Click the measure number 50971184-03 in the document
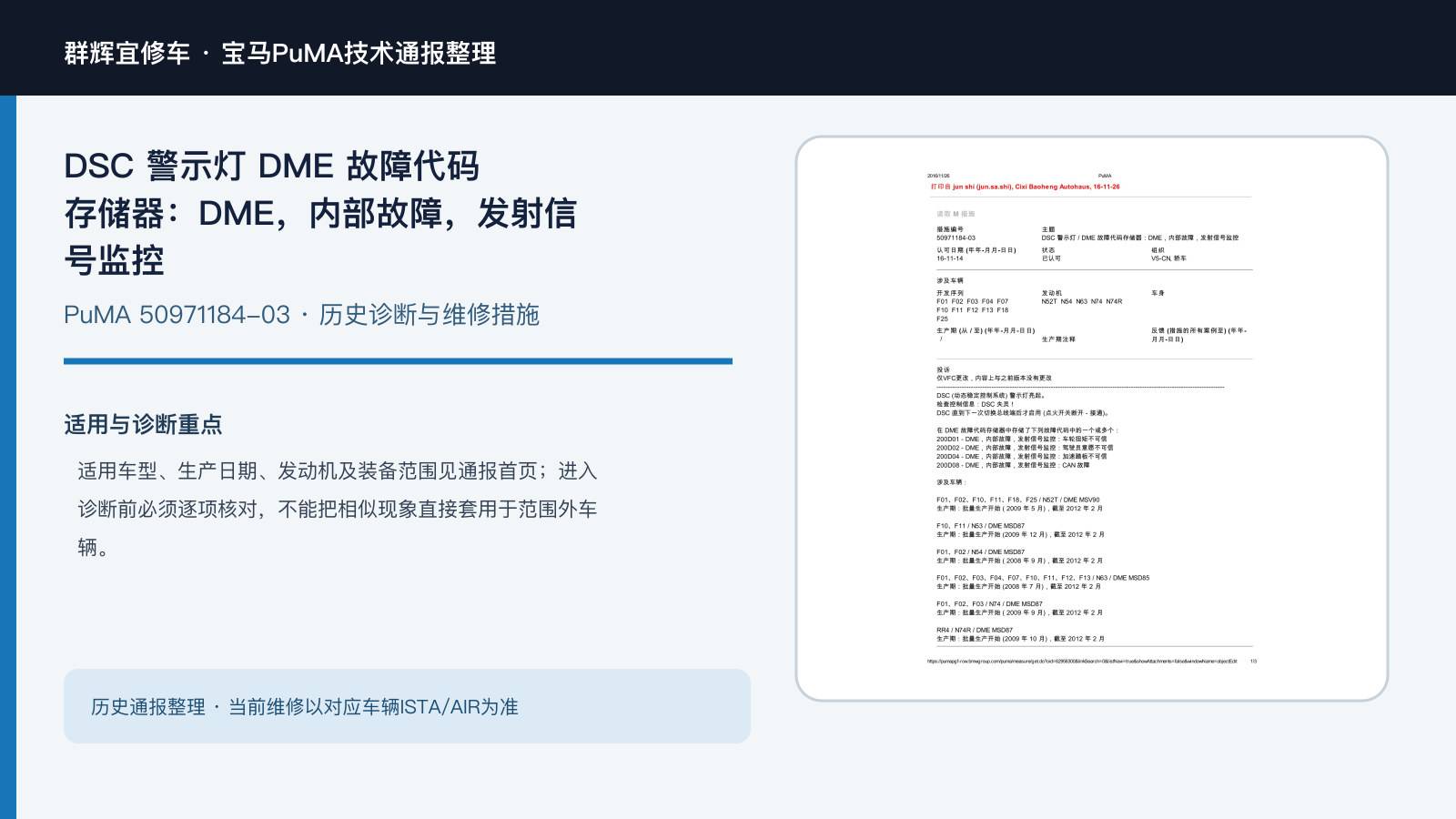Viewport: 1456px width, 819px height. click(955, 238)
